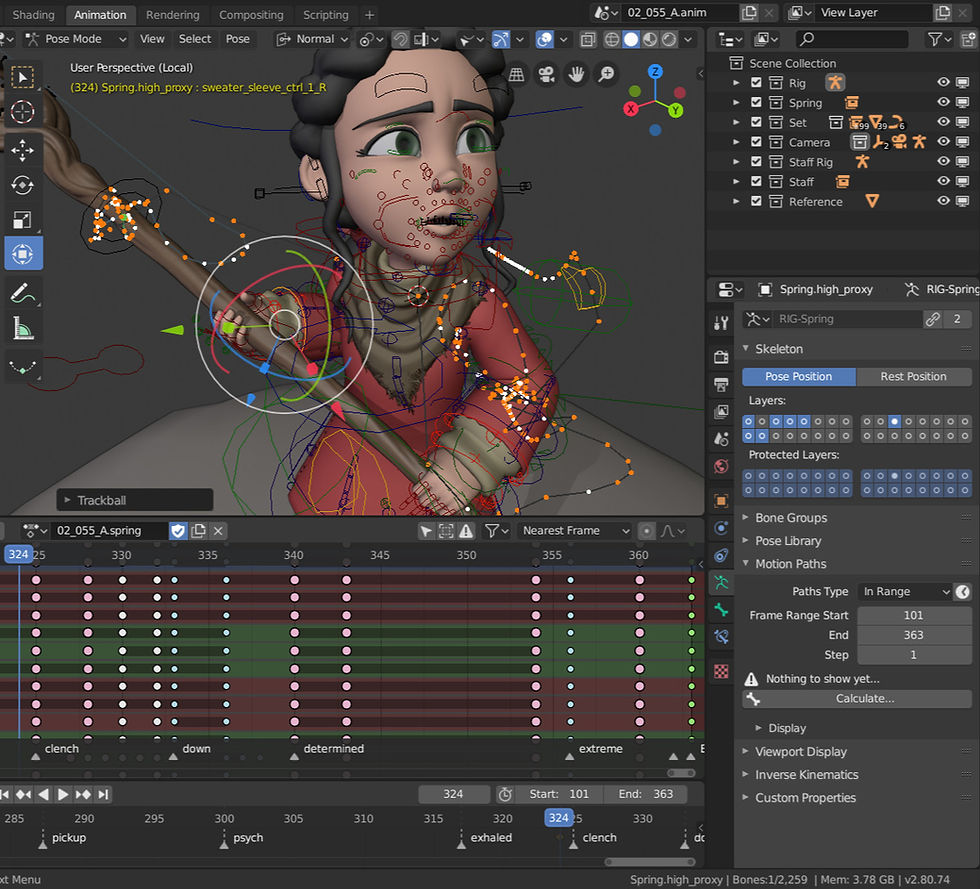Select the Annotate pencil tool
Screen dimensions: 980x889
tap(23, 293)
